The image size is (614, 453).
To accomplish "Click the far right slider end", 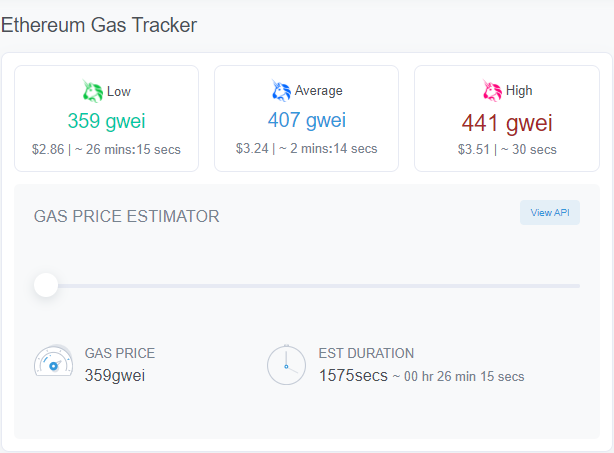I will [577, 286].
